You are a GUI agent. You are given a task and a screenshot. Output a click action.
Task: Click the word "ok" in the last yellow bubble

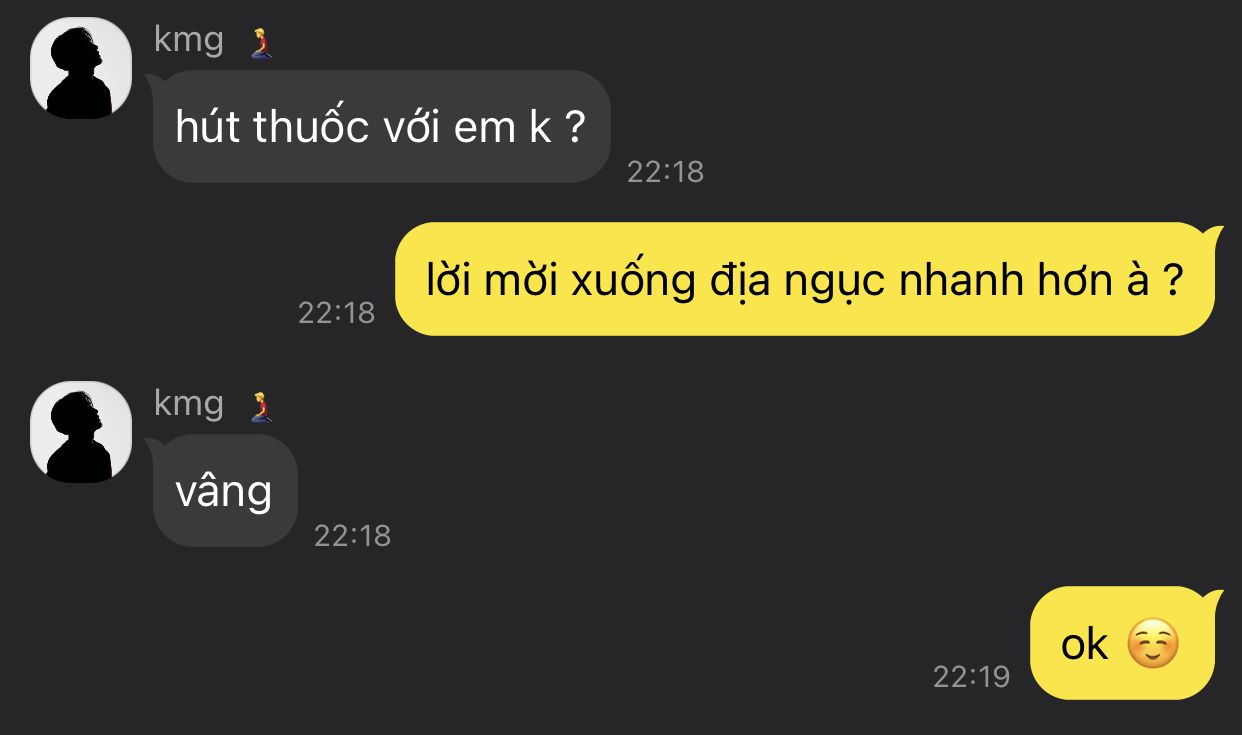1085,646
